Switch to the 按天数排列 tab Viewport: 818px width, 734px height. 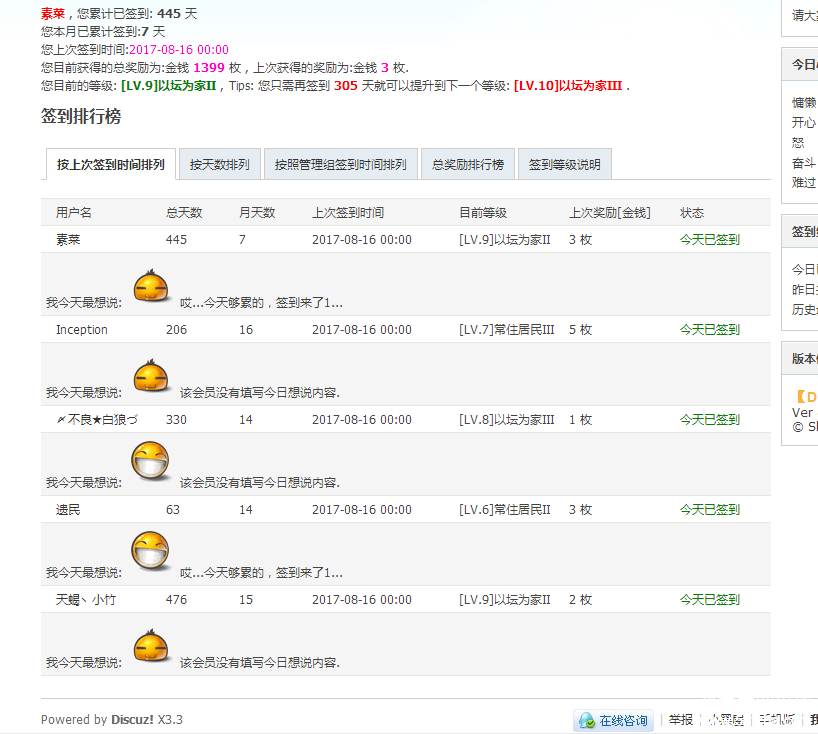click(220, 165)
